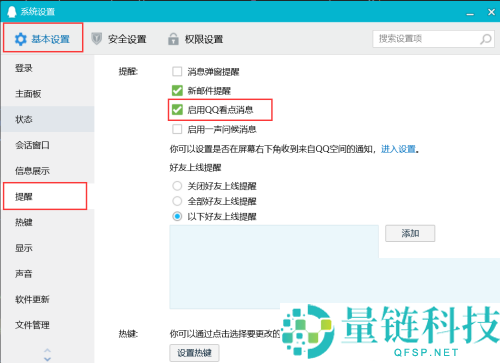The image size is (500, 363).
Task: Click the 添加 button
Action: (410, 233)
